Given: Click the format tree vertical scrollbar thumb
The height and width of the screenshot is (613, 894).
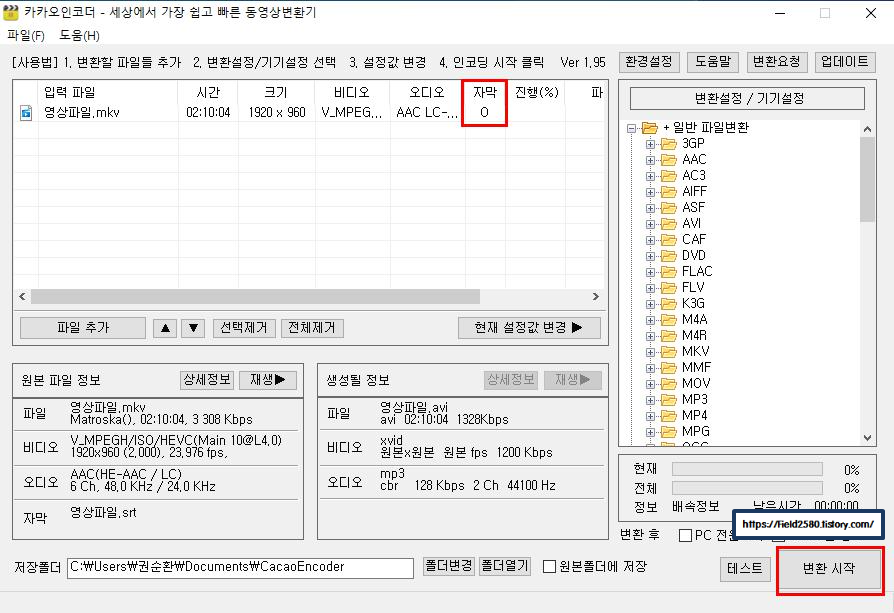Looking at the screenshot, I should [x=867, y=179].
